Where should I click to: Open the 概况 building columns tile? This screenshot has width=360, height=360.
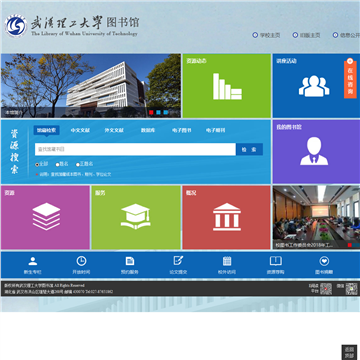point(227,217)
